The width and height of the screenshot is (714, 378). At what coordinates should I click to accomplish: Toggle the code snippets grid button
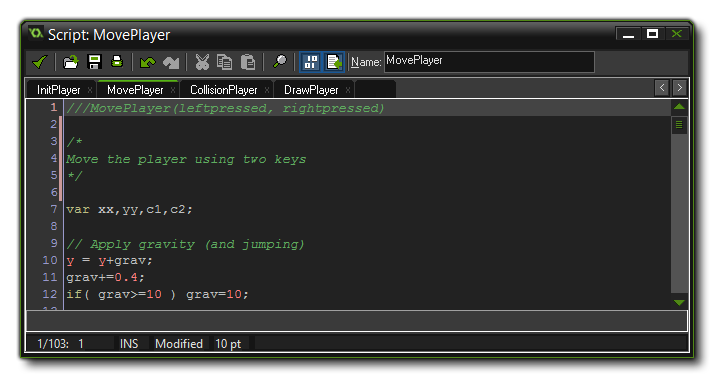click(x=311, y=62)
